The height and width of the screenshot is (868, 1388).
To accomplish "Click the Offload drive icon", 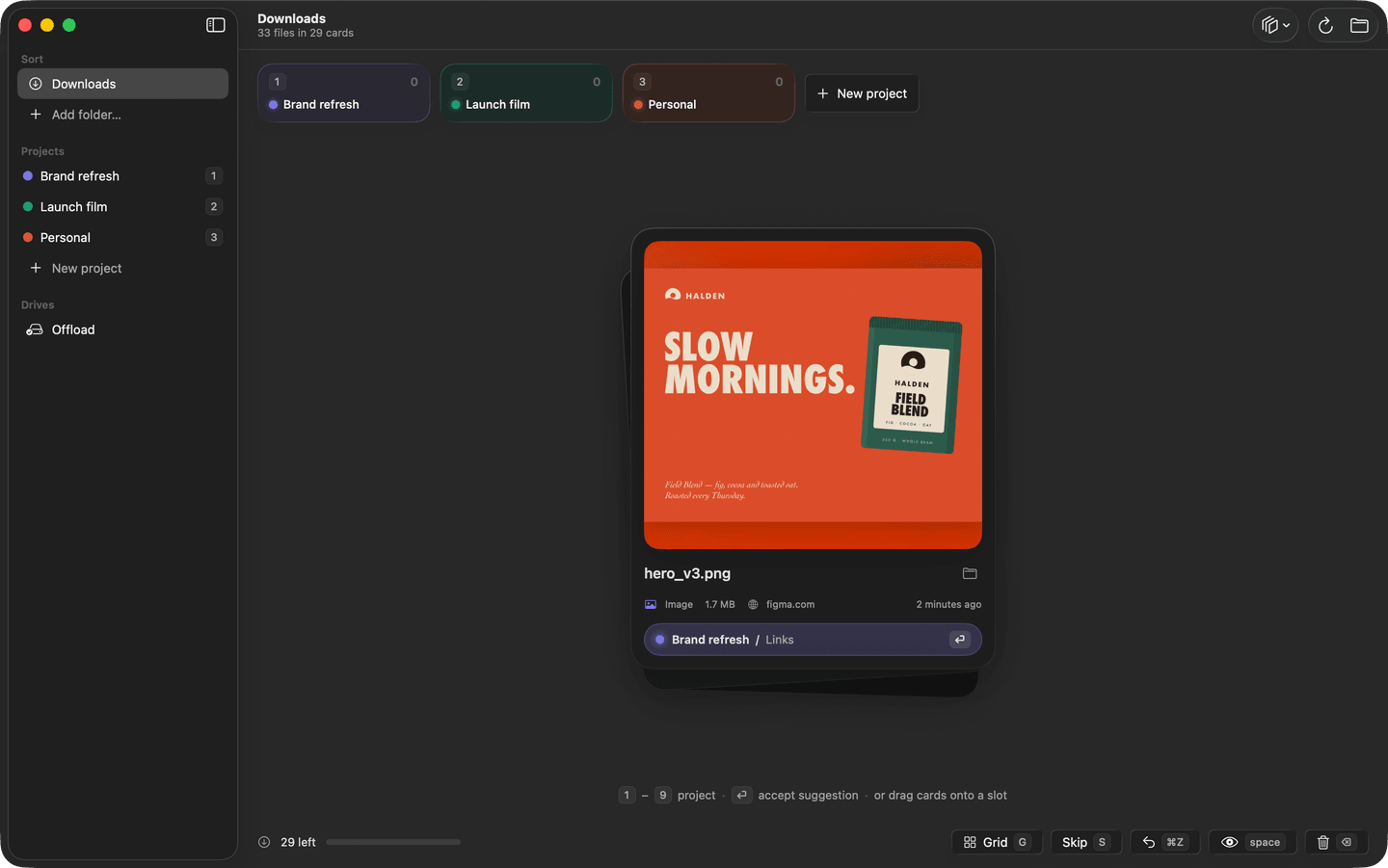I will pyautogui.click(x=35, y=329).
